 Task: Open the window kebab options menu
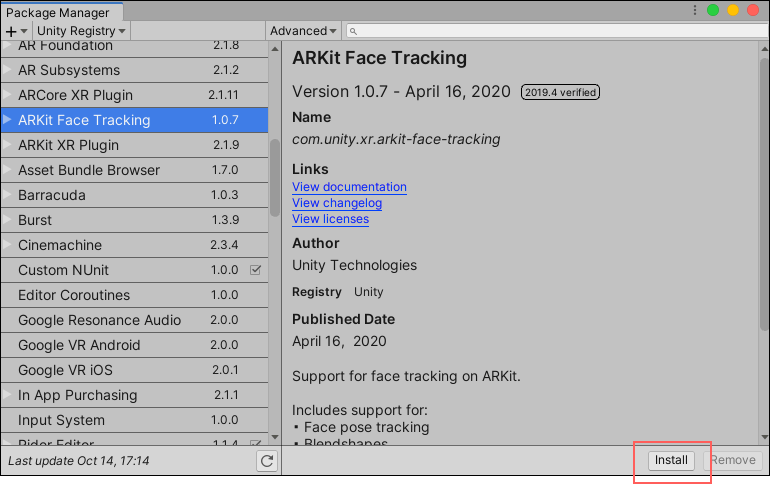(x=694, y=10)
